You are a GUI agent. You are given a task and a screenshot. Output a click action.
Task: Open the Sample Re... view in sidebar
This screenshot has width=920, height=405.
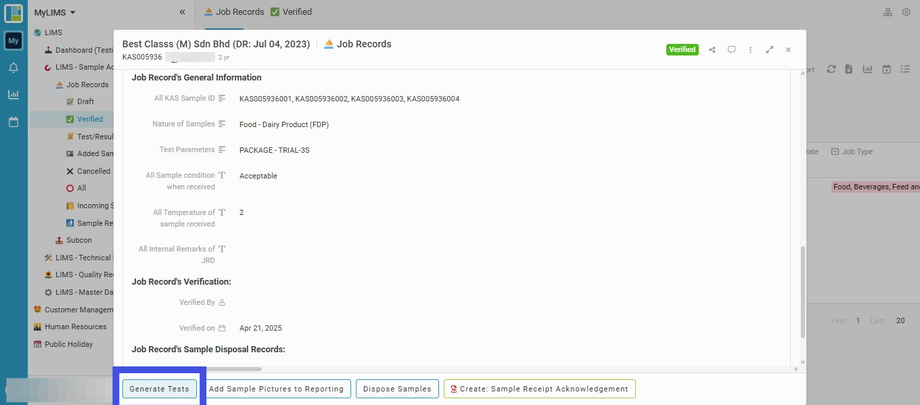coord(89,223)
